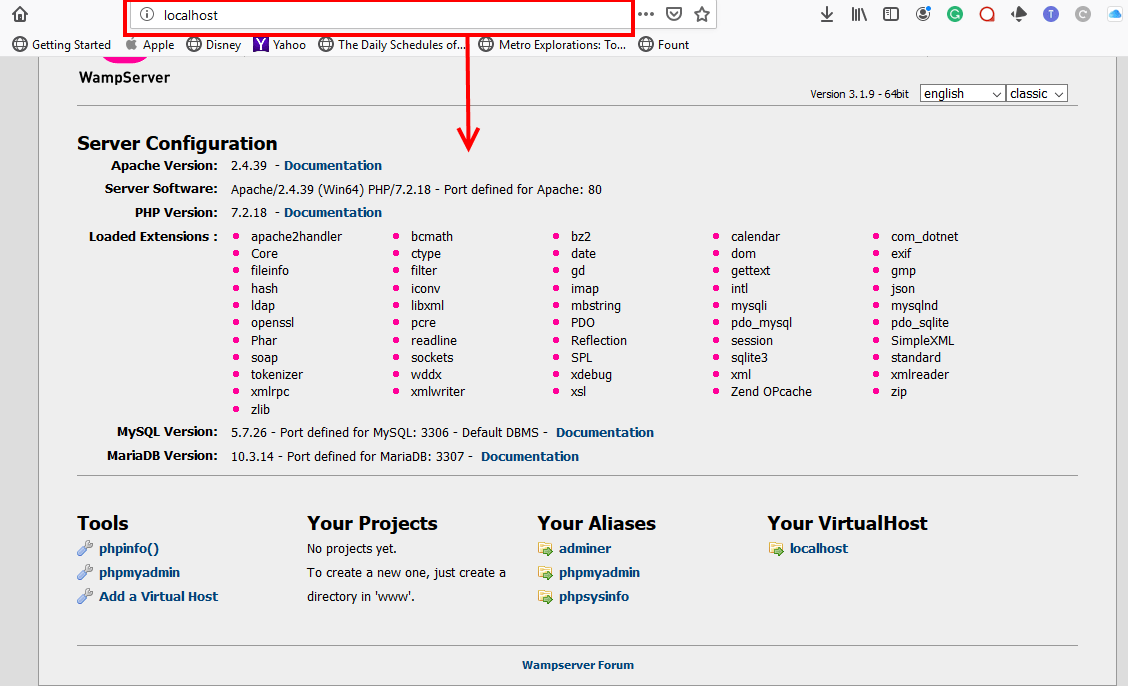The width and height of the screenshot is (1128, 686).
Task: Open the Firefox account icon
Action: point(923,14)
